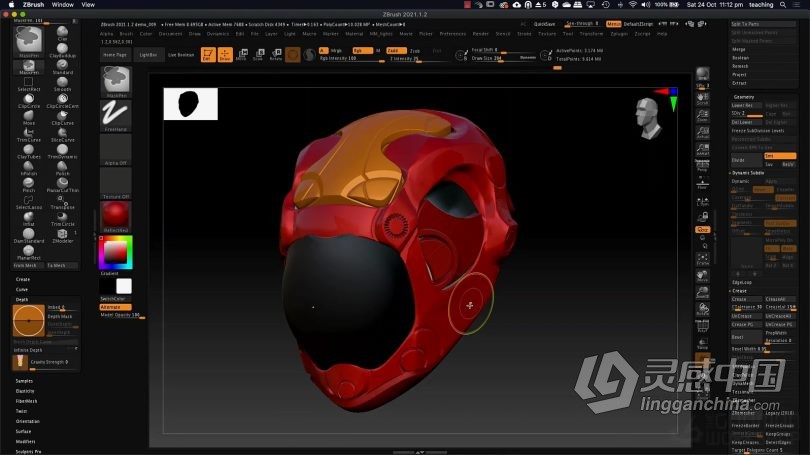
Task: Click the Rotate mode icon
Action: click(x=276, y=54)
